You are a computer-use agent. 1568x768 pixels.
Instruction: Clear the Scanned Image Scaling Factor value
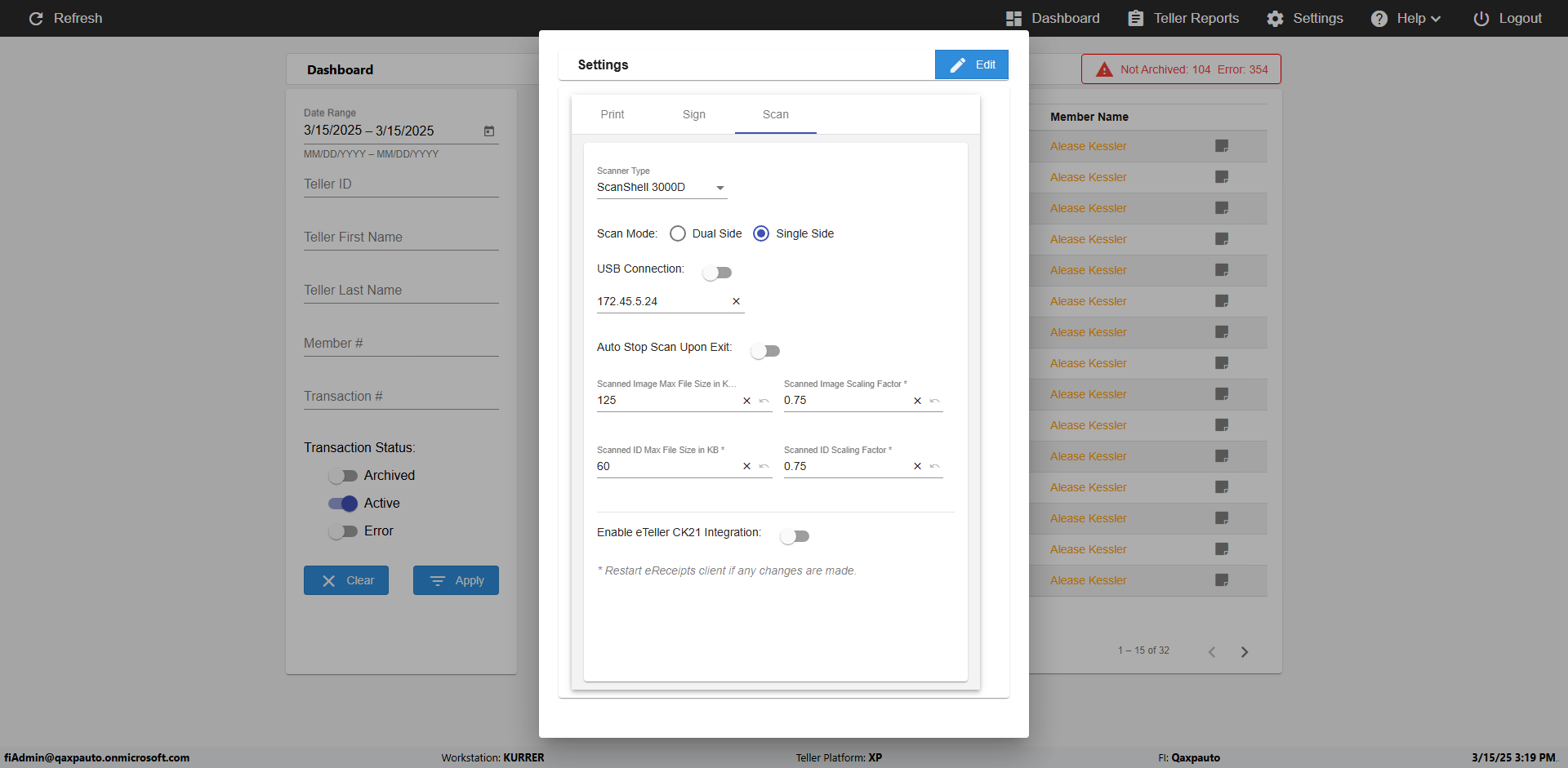point(917,400)
